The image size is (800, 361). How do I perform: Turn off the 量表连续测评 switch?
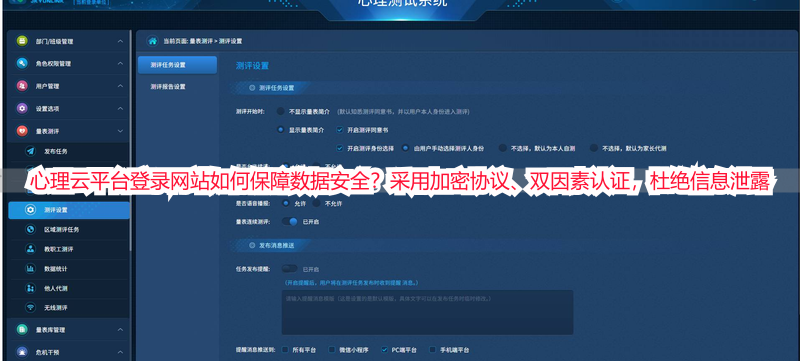pyautogui.click(x=289, y=222)
